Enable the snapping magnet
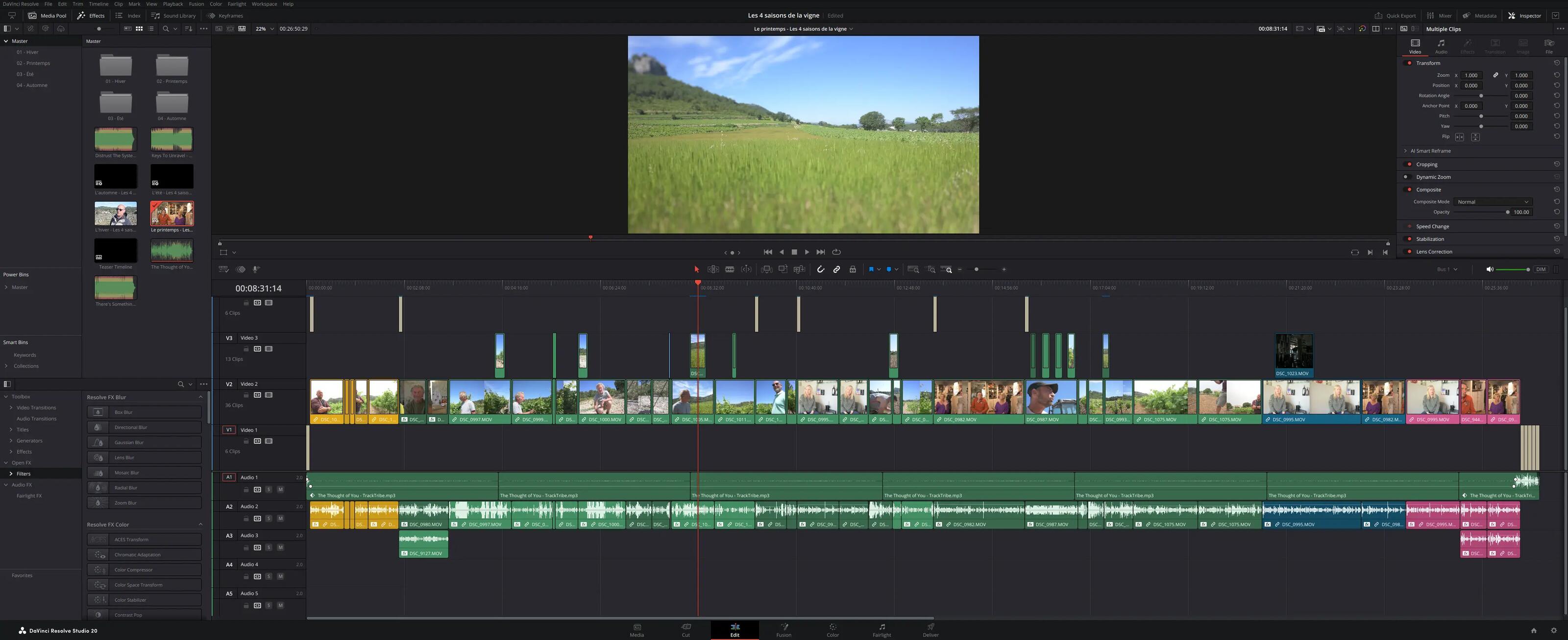 coord(821,269)
